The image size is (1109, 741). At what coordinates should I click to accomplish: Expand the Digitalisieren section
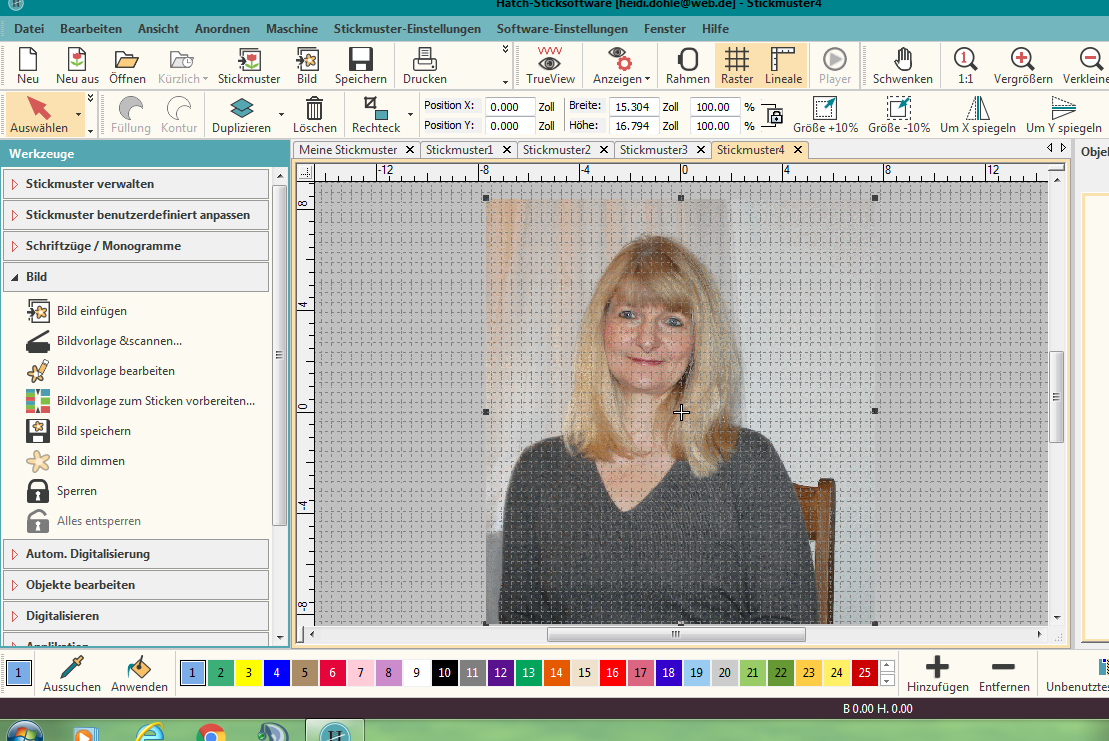pyautogui.click(x=136, y=616)
